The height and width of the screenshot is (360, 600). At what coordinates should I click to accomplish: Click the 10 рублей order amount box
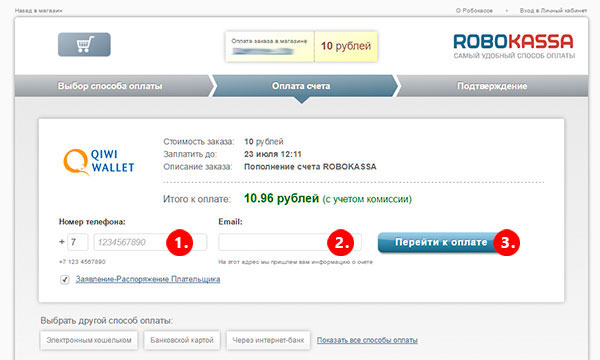[x=346, y=46]
